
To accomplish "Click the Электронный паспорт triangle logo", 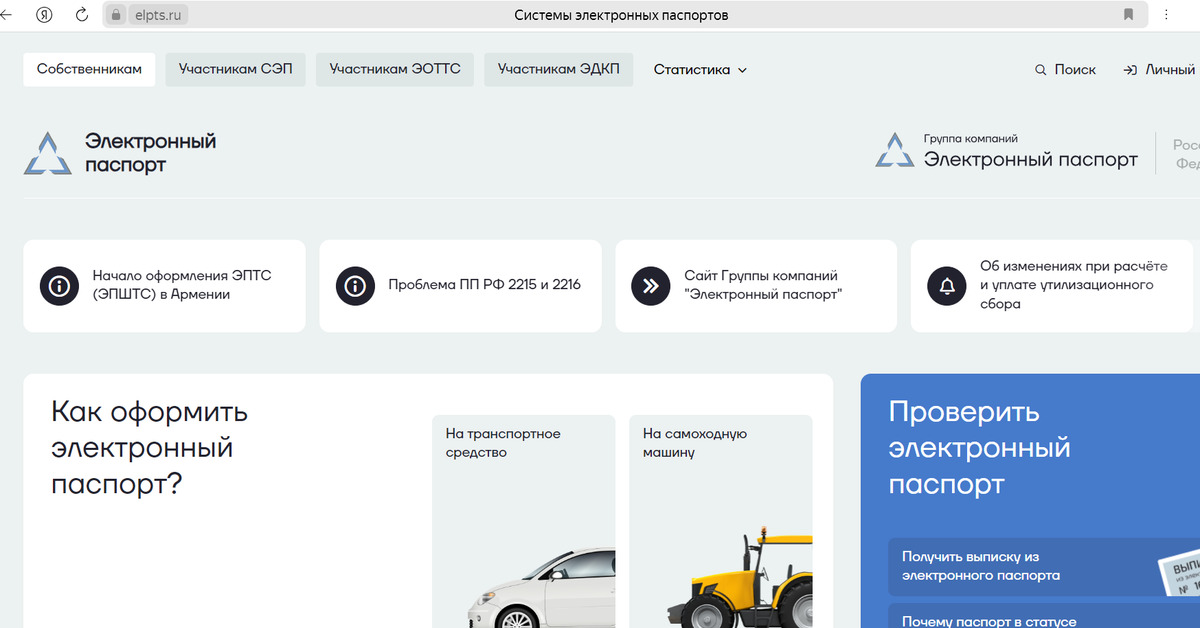I will (48, 153).
